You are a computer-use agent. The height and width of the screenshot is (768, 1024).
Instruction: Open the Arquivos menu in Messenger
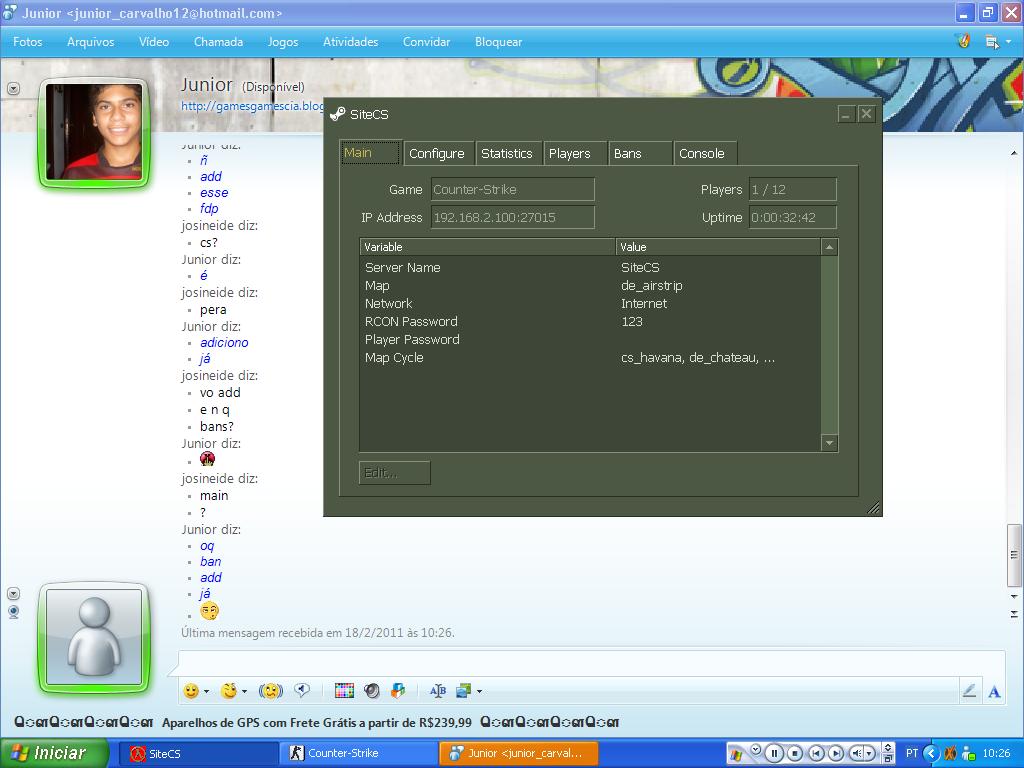point(90,42)
